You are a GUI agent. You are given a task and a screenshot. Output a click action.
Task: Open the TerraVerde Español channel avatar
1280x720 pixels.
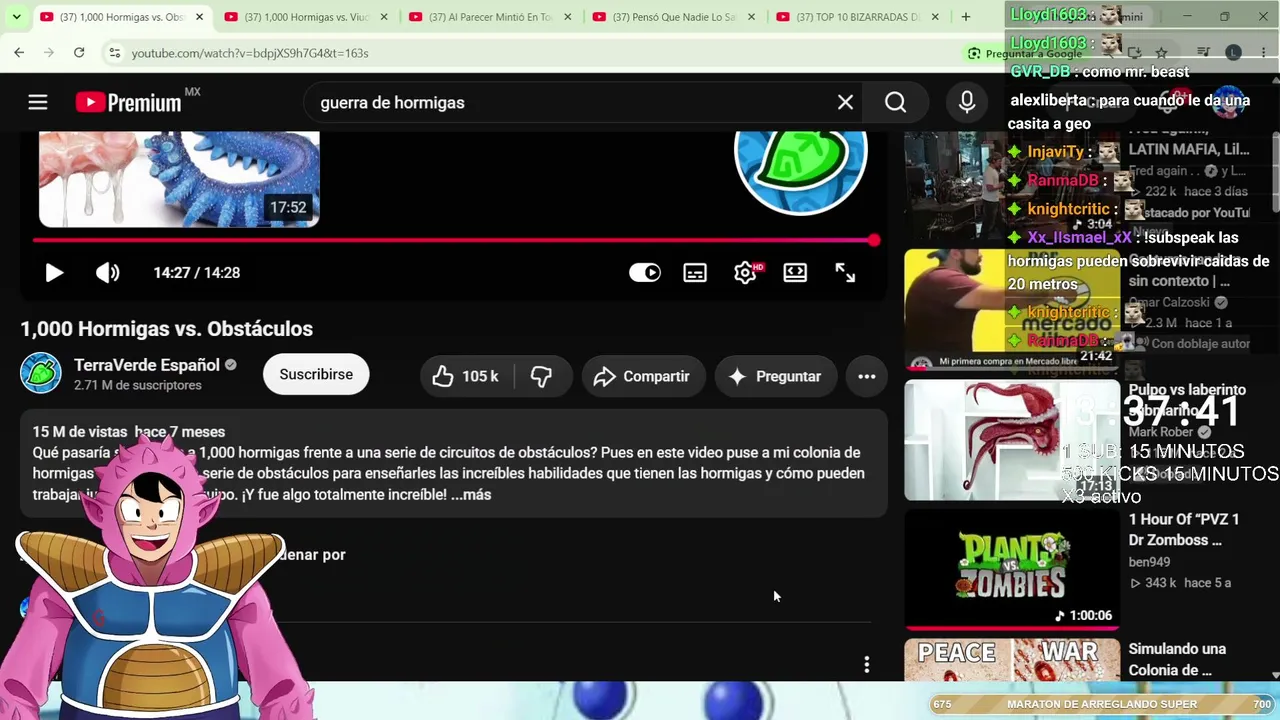point(41,374)
